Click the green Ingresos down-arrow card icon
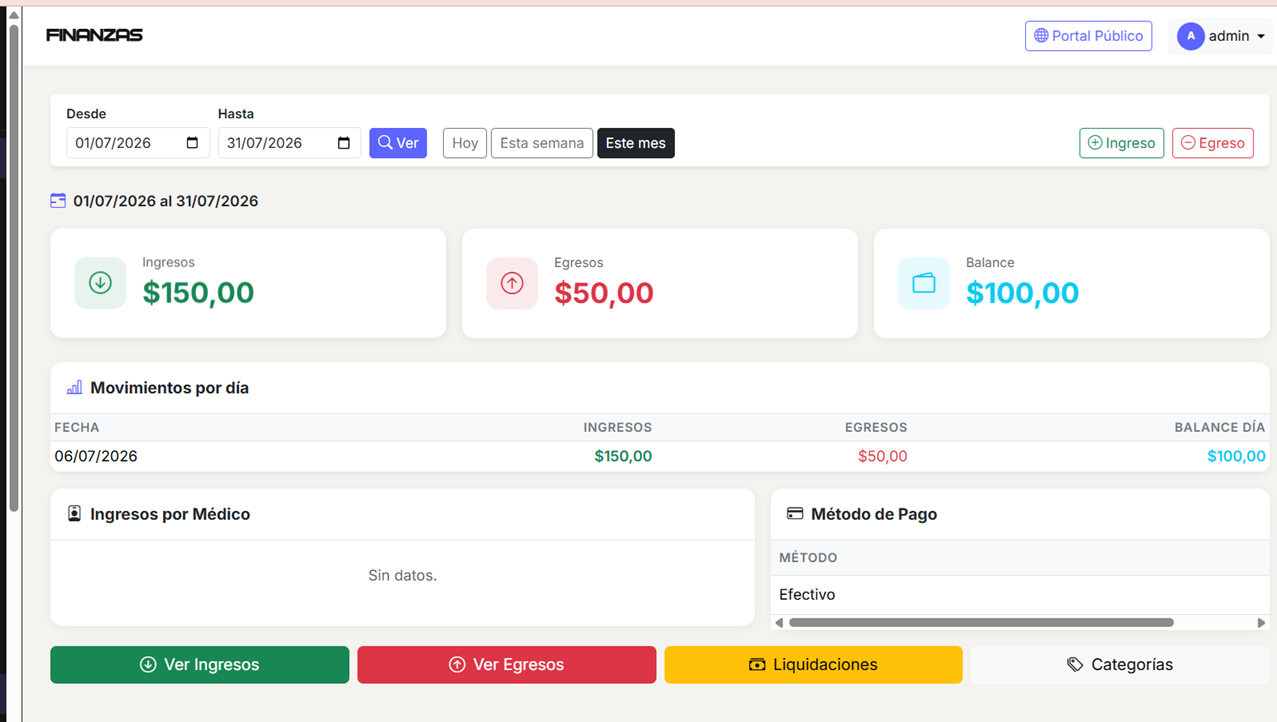Viewport: 1277px width, 722px height. [100, 283]
